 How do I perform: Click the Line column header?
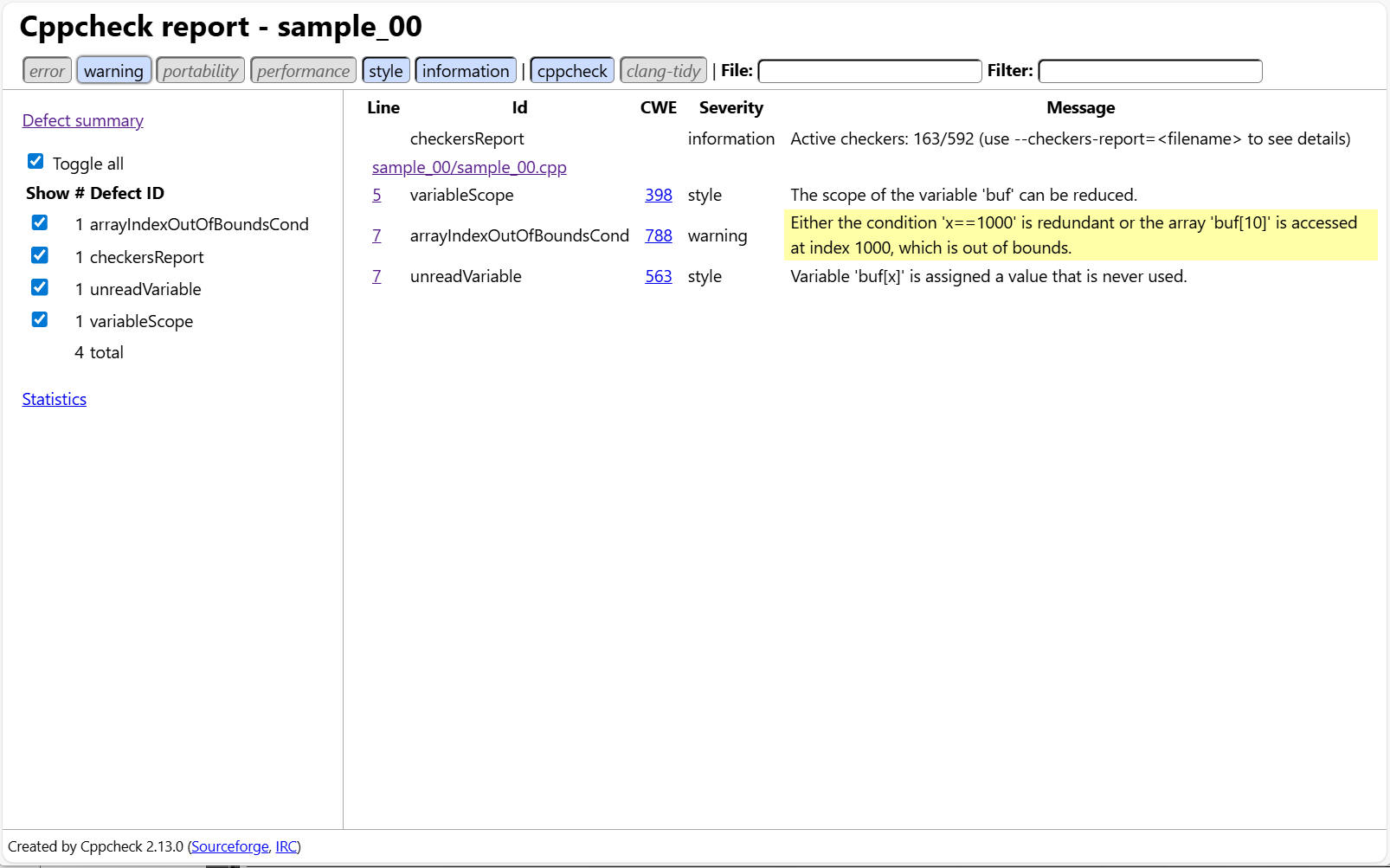click(383, 107)
